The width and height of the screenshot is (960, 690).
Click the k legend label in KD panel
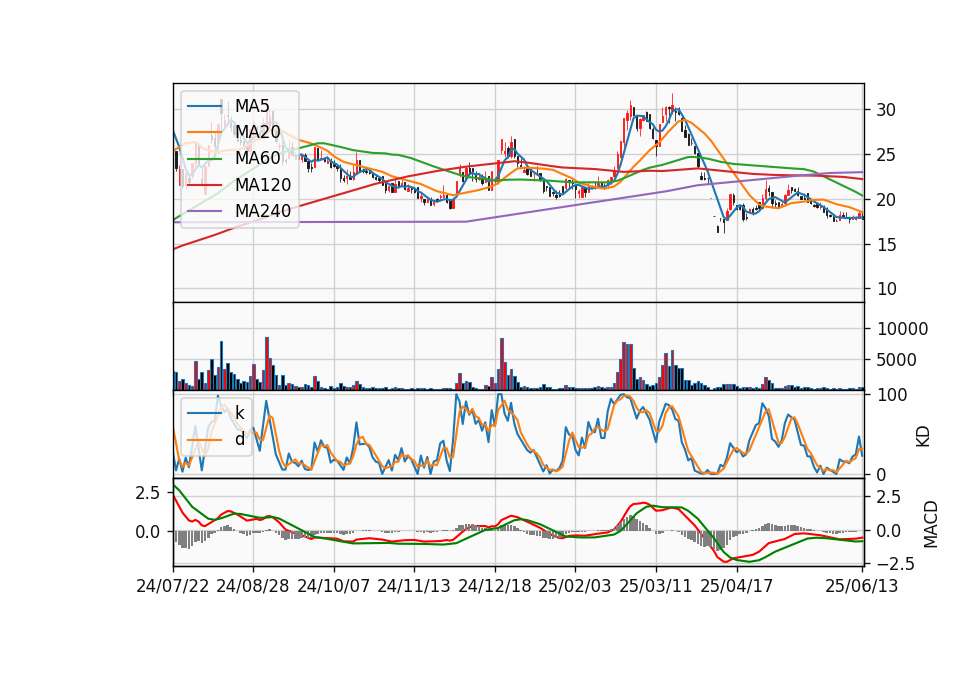[x=239, y=413]
